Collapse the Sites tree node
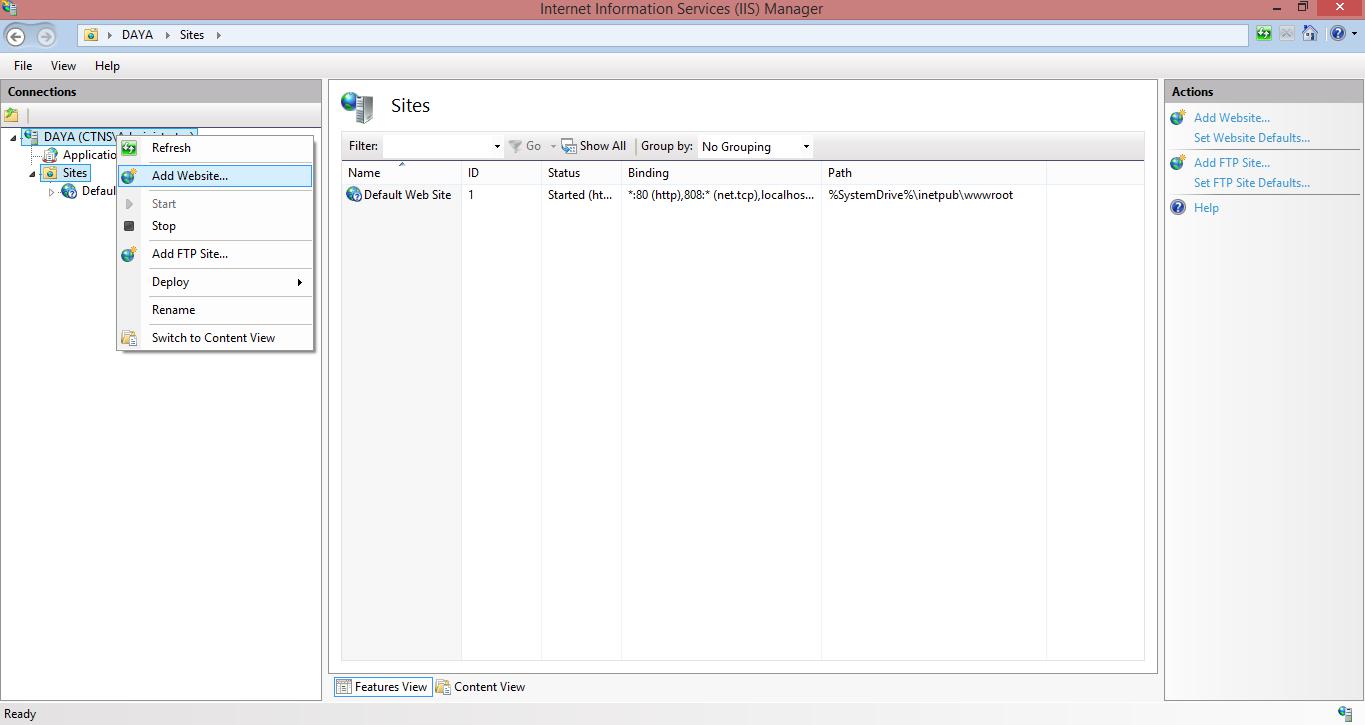 tap(32, 174)
